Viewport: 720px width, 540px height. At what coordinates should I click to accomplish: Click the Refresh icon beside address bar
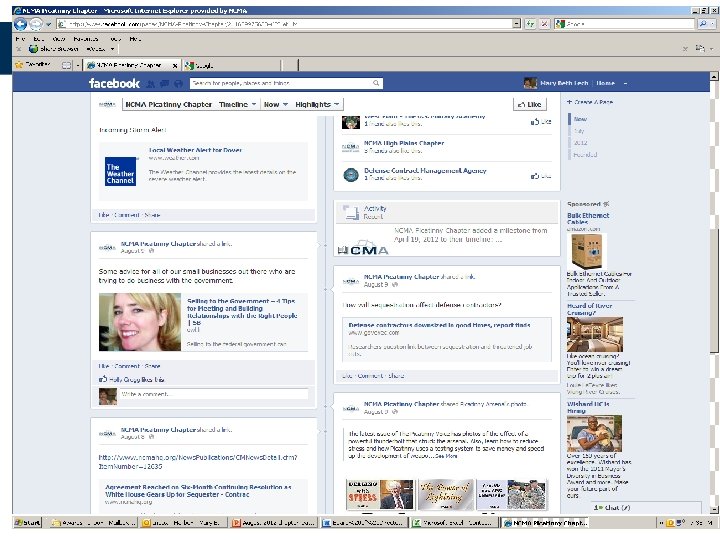[x=530, y=24]
